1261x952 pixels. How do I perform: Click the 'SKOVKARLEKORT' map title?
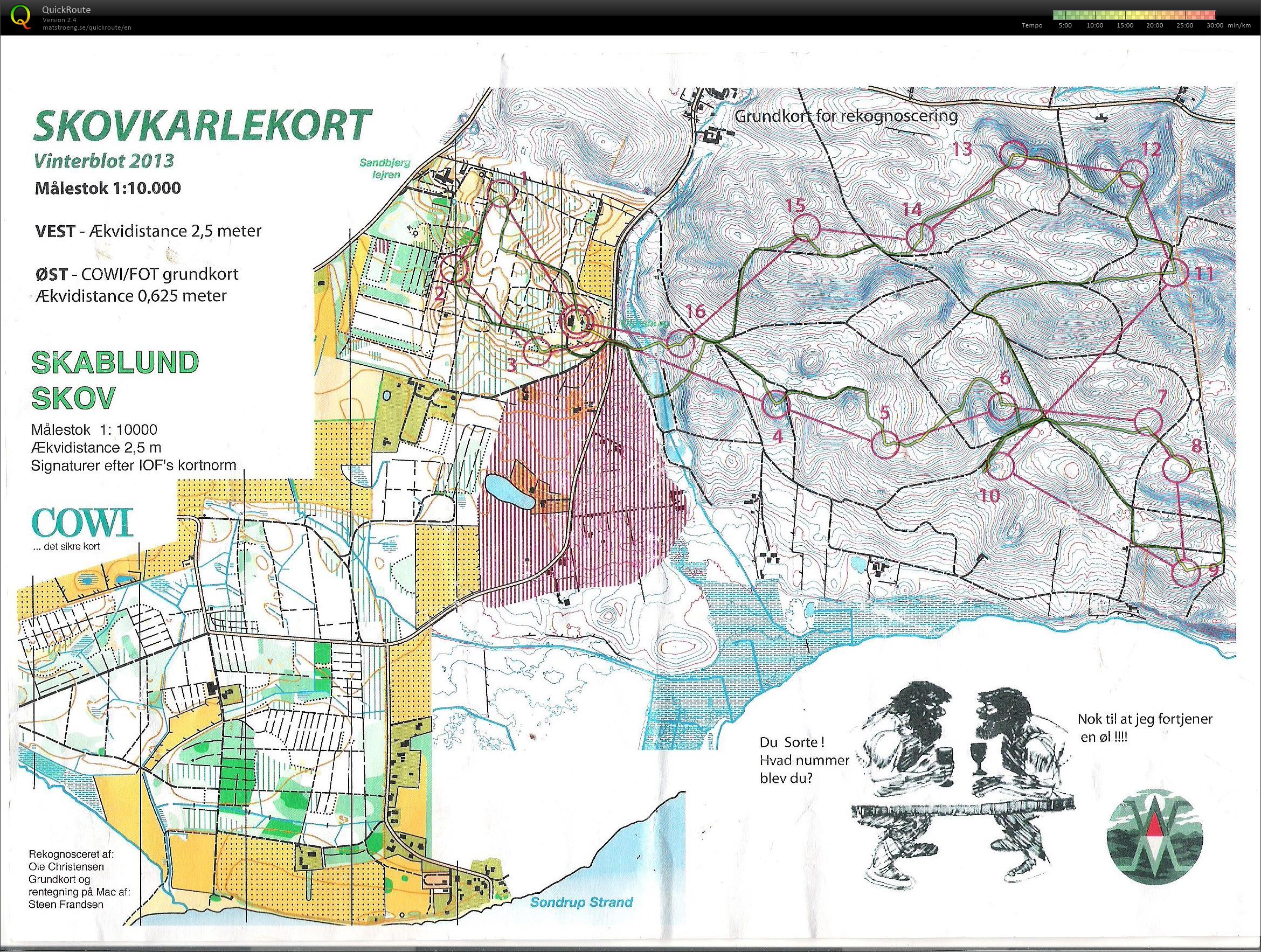tap(203, 126)
